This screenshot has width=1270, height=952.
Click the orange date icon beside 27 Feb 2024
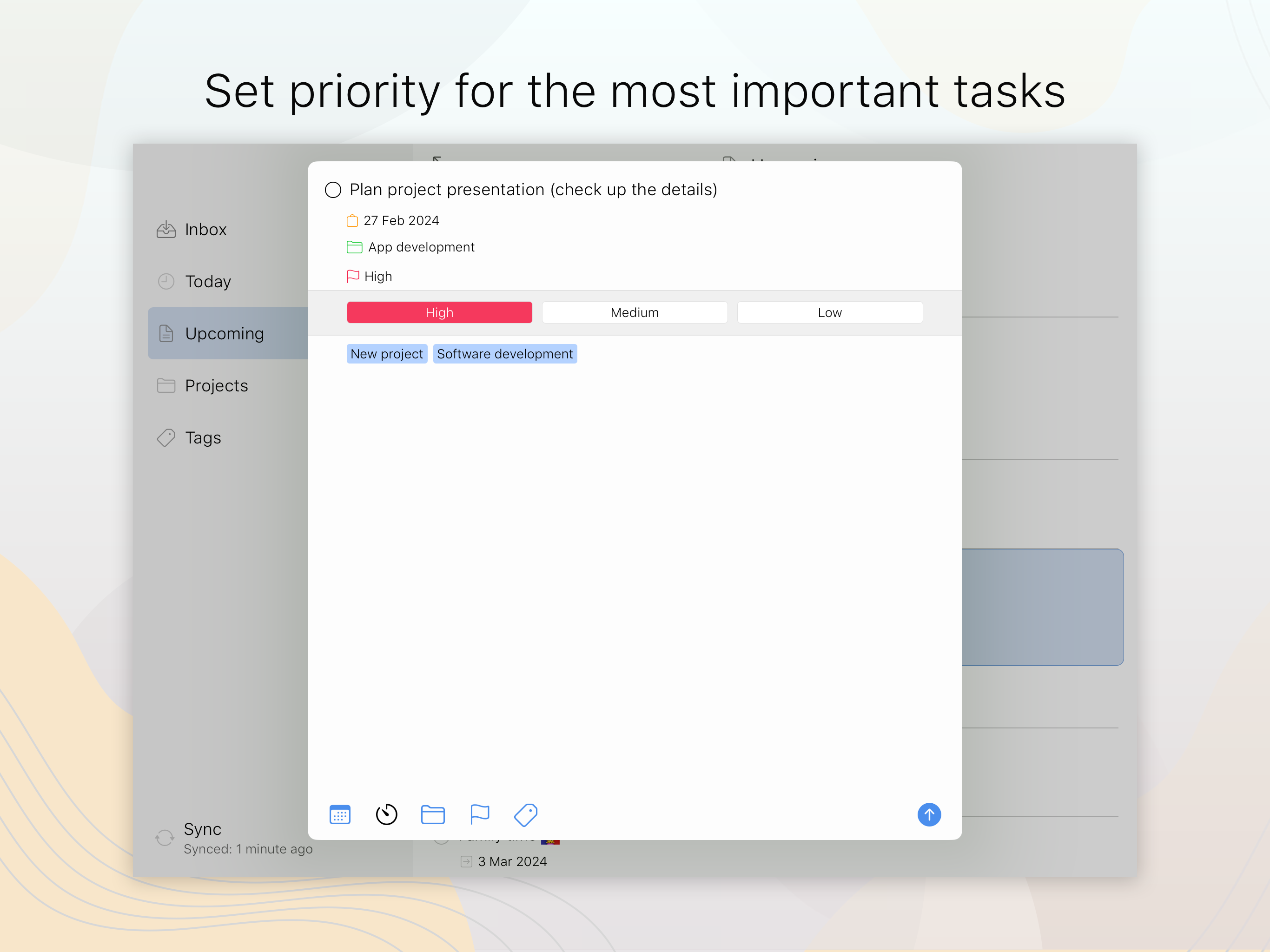352,220
